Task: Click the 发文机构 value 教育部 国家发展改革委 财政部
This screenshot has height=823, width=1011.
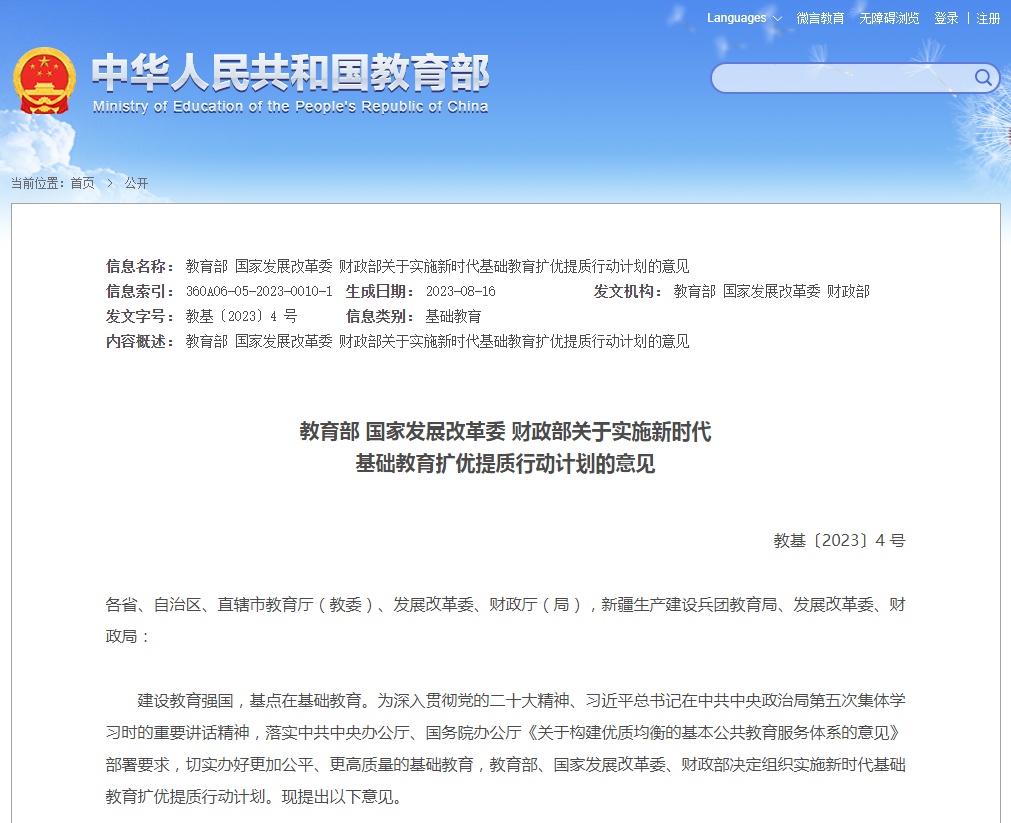Action: 772,292
